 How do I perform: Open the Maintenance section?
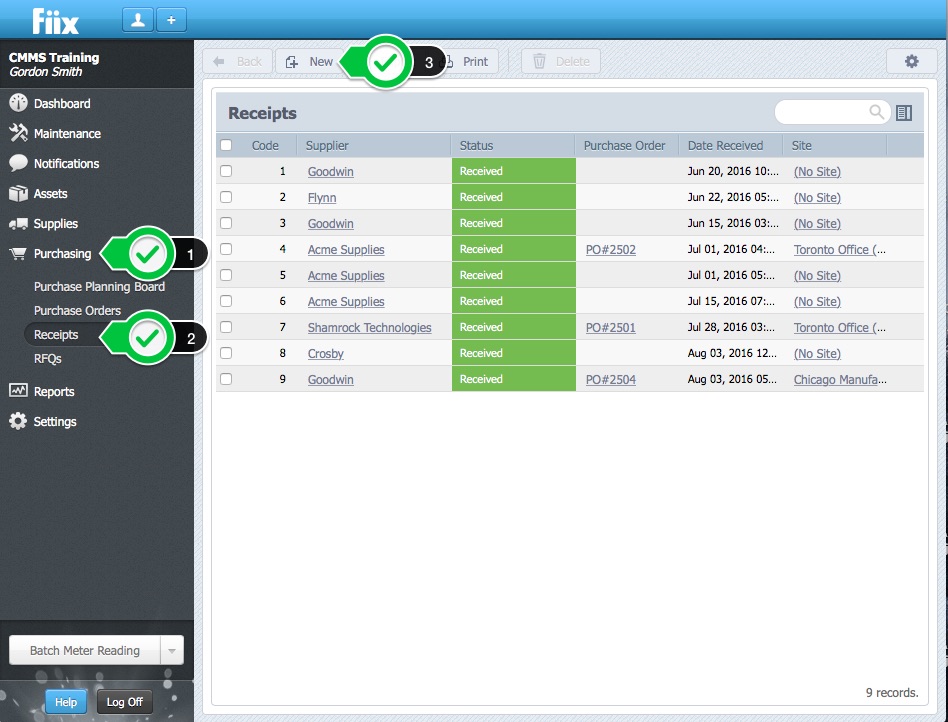tap(67, 134)
